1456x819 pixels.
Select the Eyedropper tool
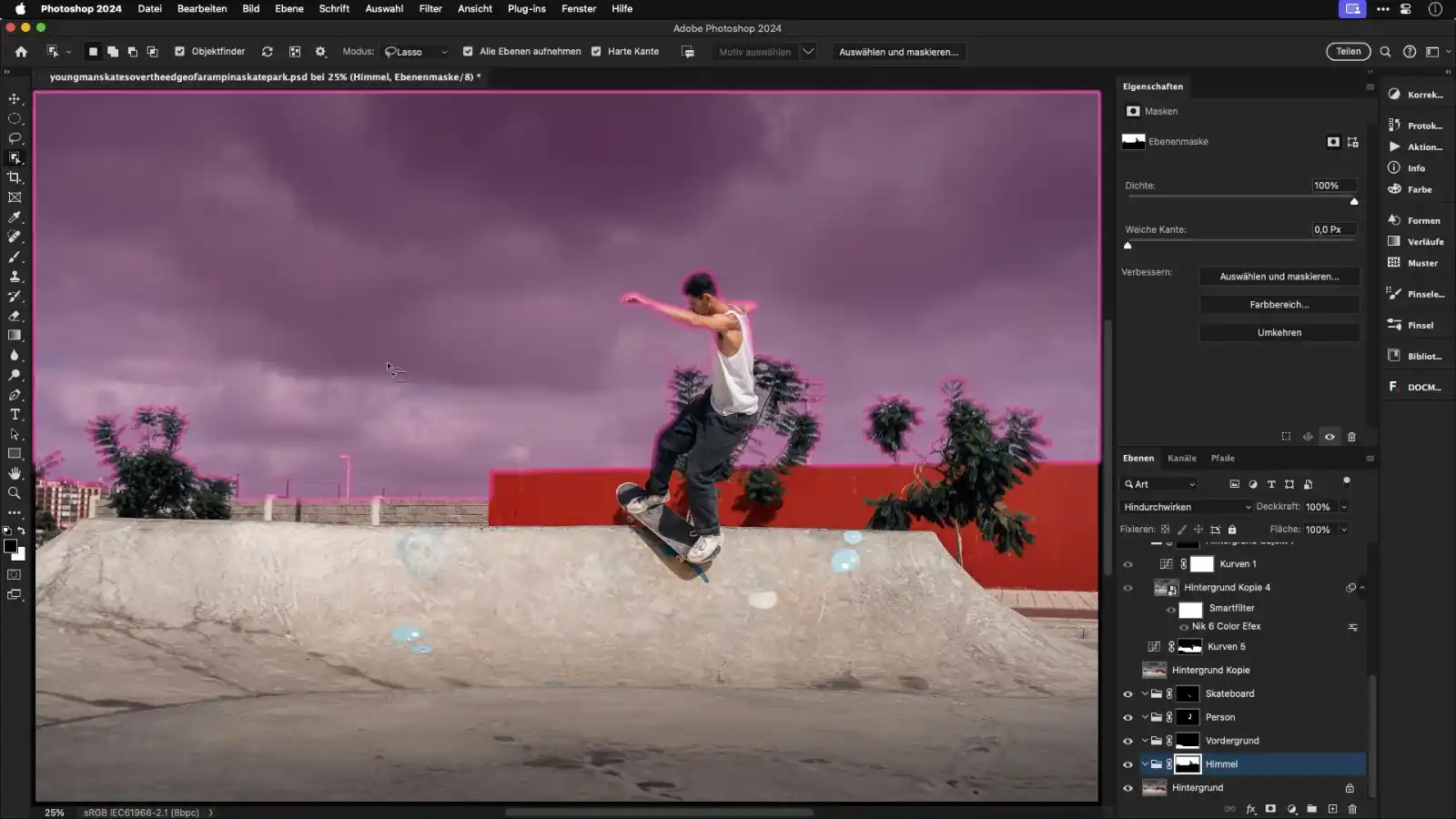pyautogui.click(x=15, y=217)
